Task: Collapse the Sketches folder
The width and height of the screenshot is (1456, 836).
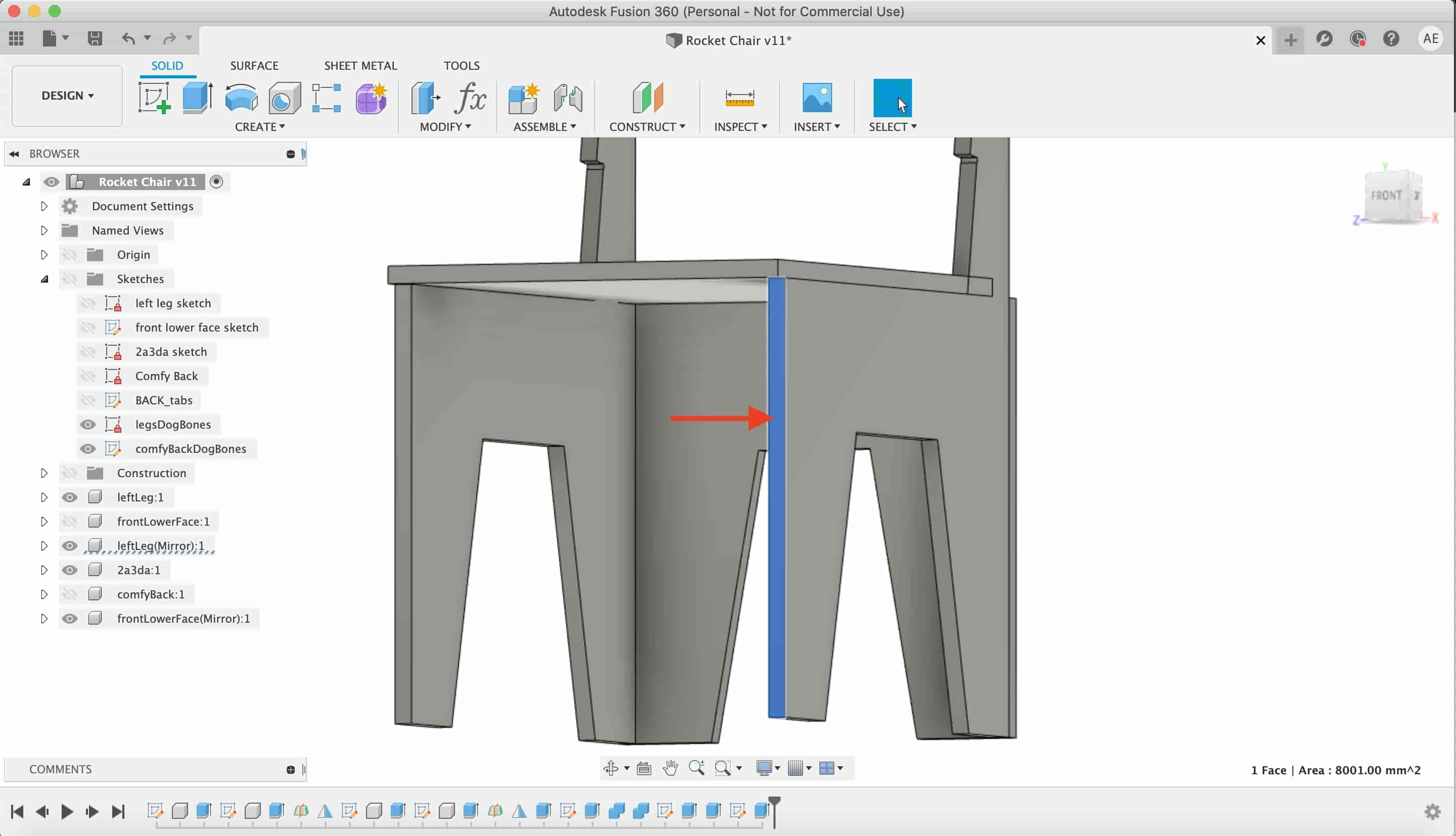Action: pos(44,279)
